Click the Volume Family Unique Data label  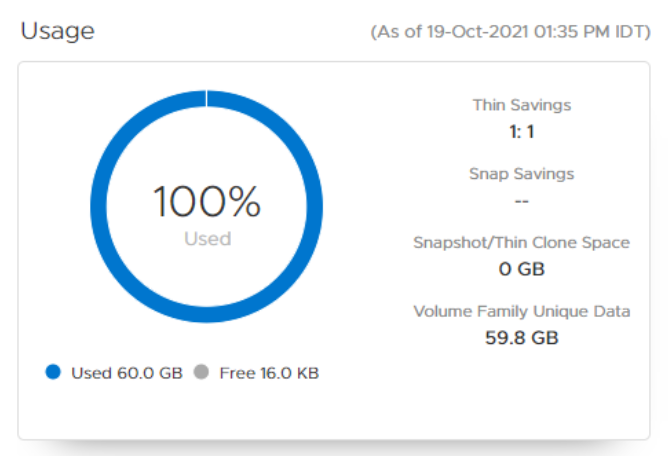point(521,311)
